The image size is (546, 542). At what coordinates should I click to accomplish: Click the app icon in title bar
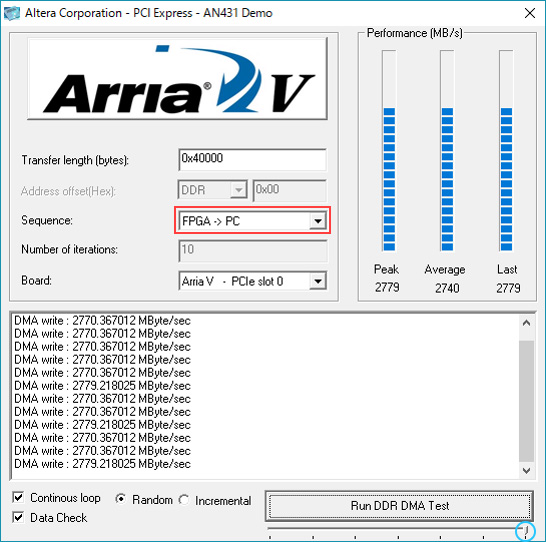click(x=11, y=13)
